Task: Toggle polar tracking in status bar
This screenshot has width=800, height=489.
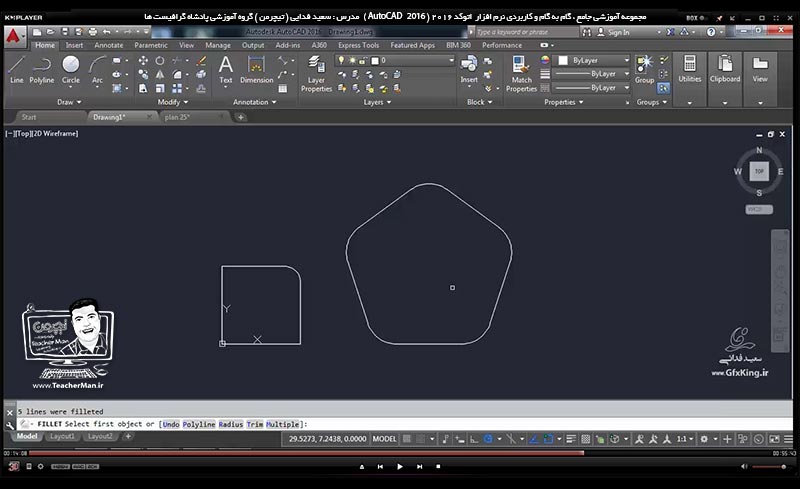Action: pos(488,439)
